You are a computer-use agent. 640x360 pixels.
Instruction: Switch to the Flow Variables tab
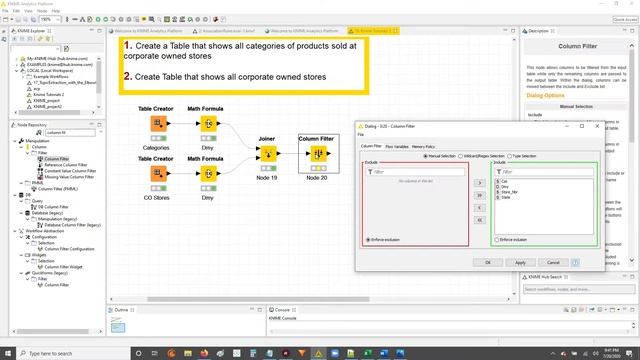pos(397,147)
